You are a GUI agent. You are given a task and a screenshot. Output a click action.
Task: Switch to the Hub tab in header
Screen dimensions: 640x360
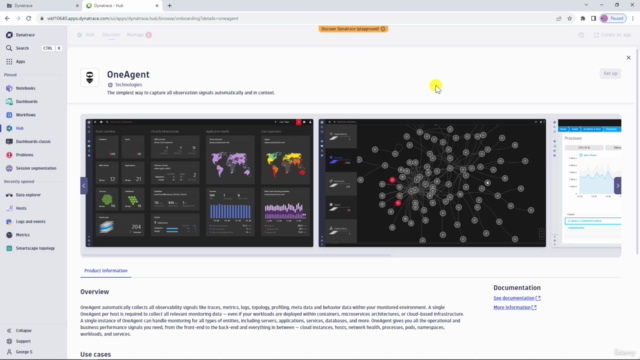coord(86,35)
